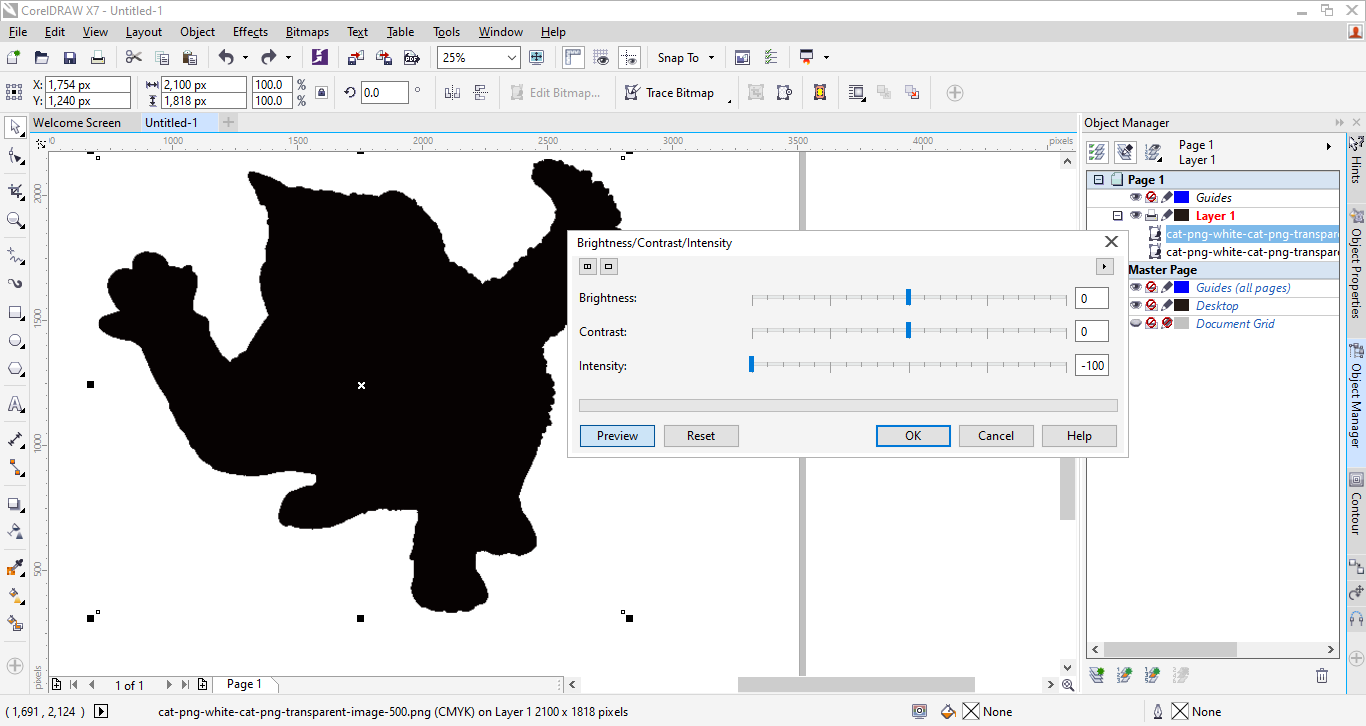Toggle visibility eye of Desktop layer
Image resolution: width=1366 pixels, height=726 pixels.
(1136, 306)
